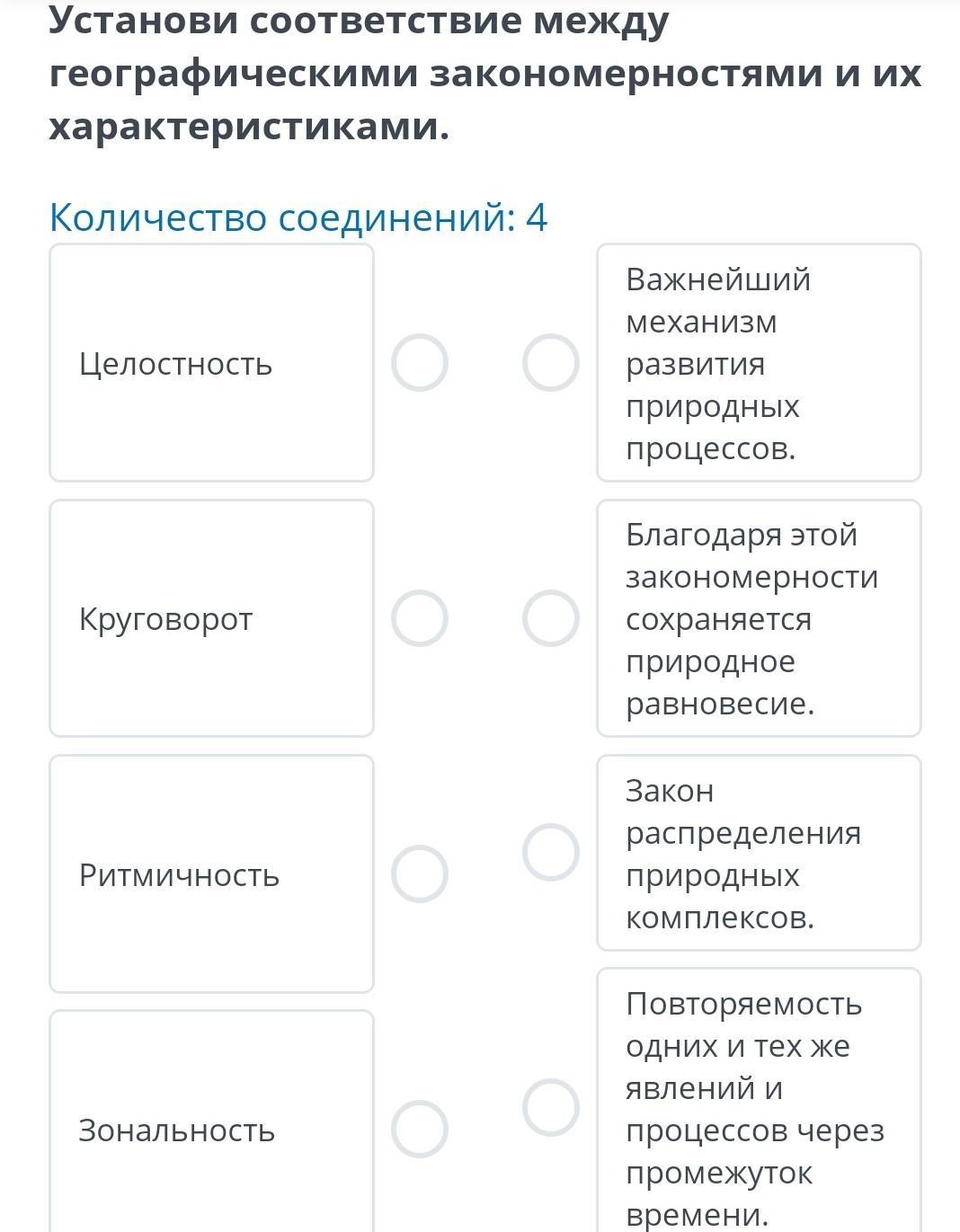
Task: Click the Целостность card
Action: [211, 363]
